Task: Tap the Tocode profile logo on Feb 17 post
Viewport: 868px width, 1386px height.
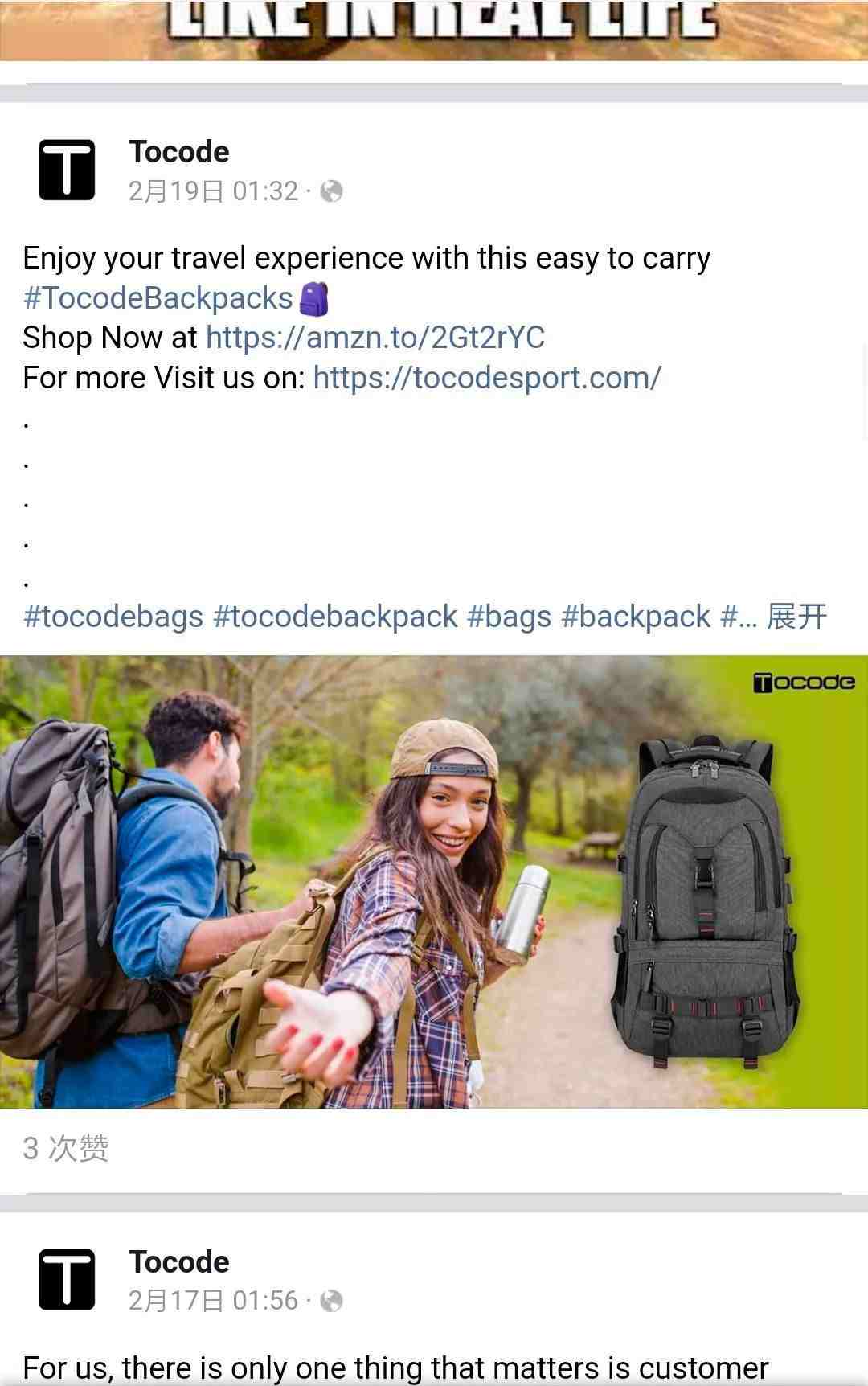Action: point(67,1279)
